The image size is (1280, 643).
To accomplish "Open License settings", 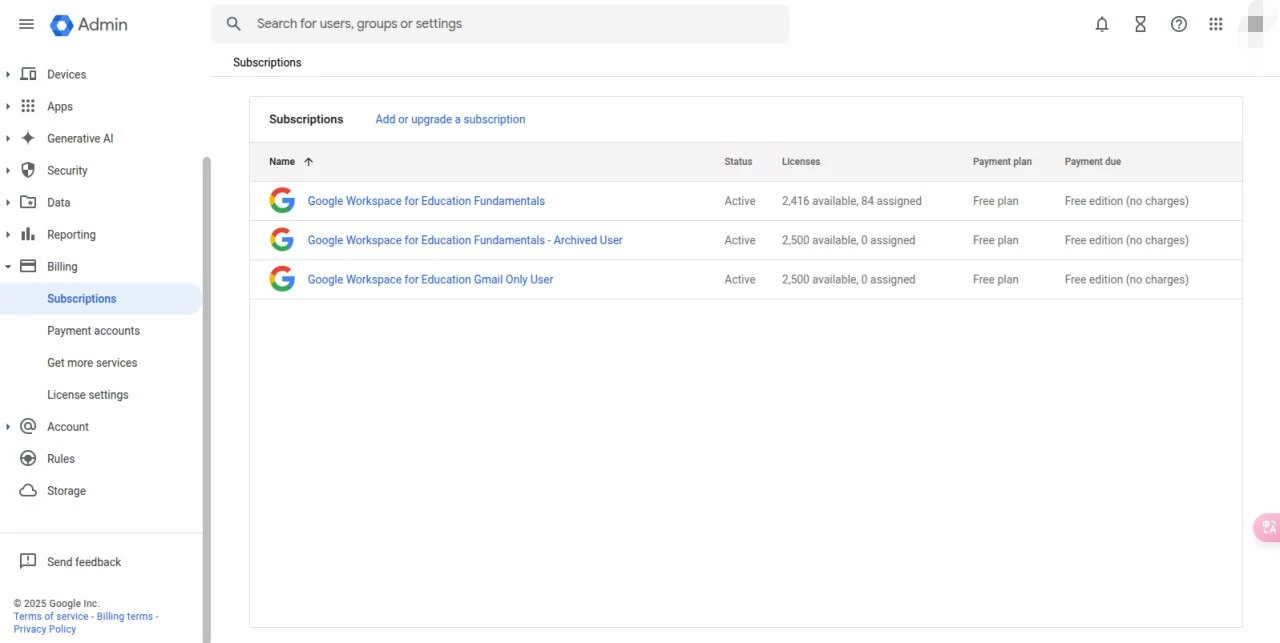I will click(88, 394).
